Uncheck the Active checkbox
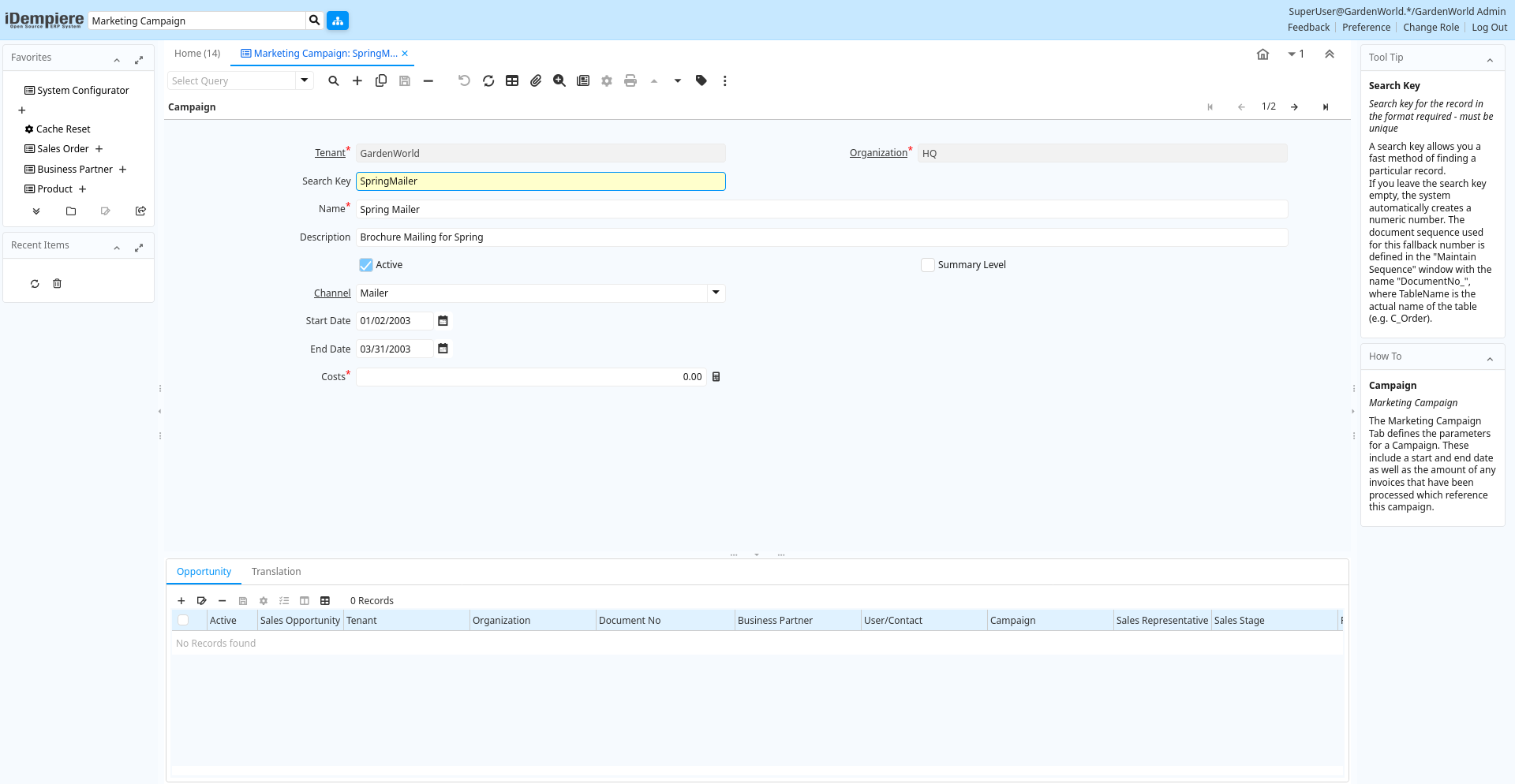The image size is (1515, 784). [x=366, y=265]
